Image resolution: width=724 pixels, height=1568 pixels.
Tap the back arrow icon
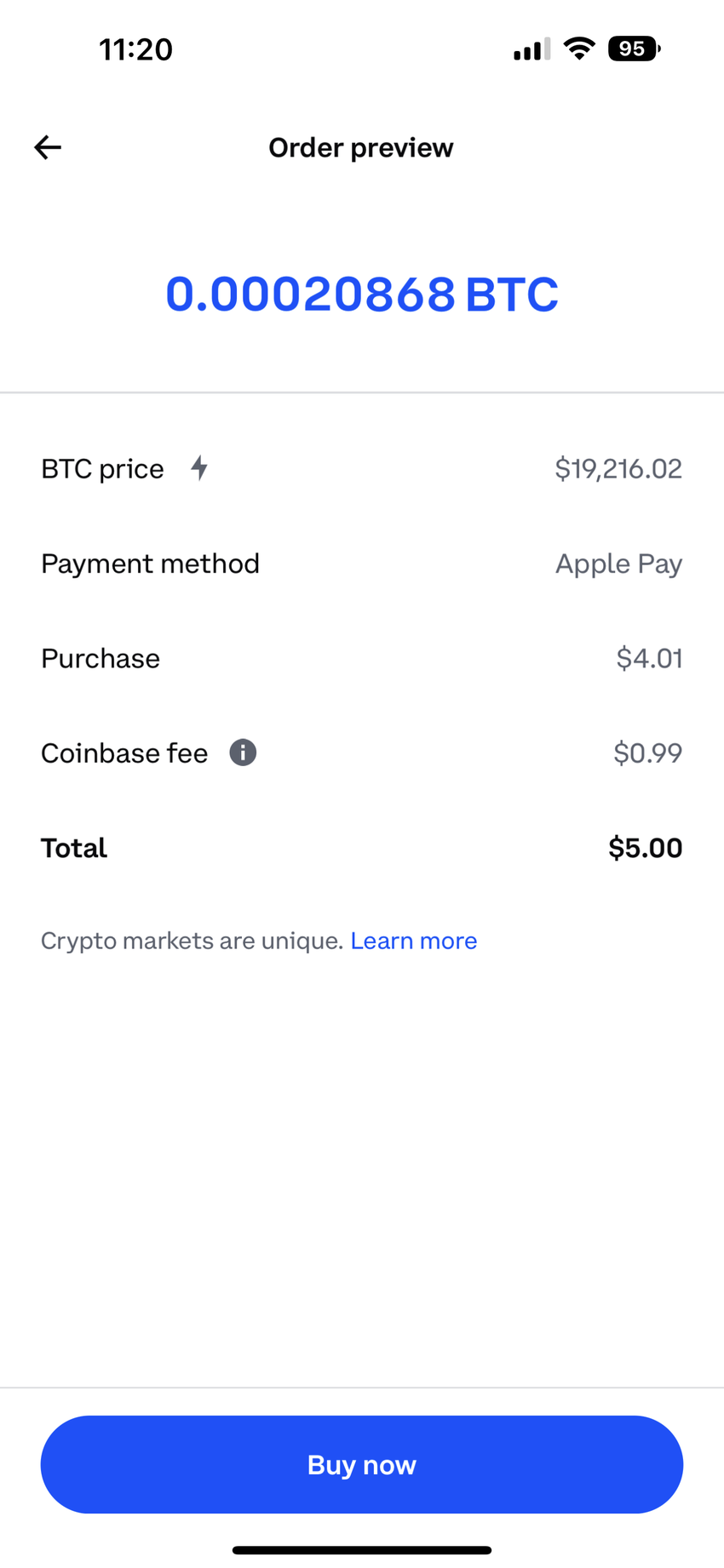pyautogui.click(x=48, y=147)
